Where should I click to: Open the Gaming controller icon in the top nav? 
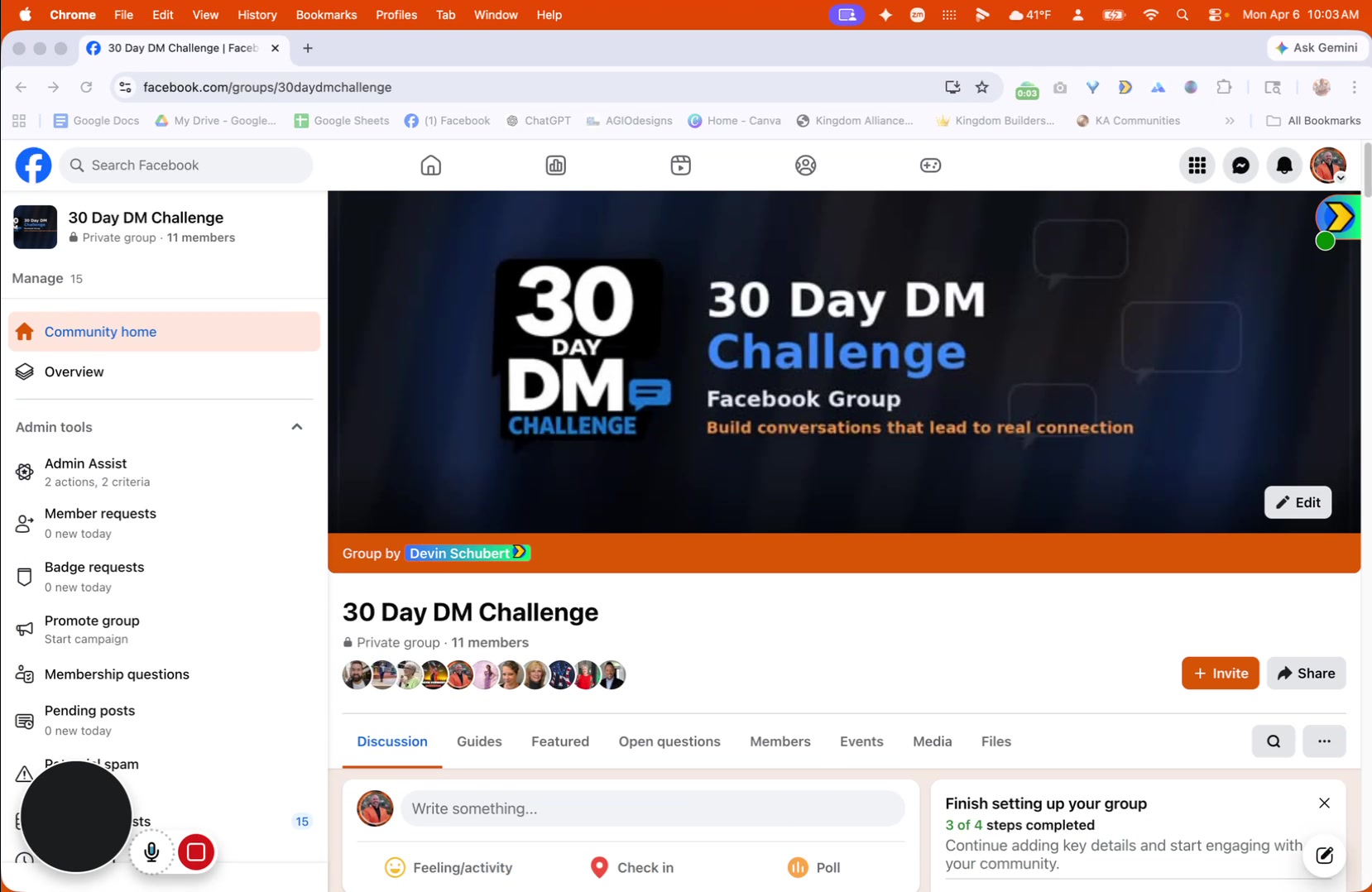pos(931,165)
